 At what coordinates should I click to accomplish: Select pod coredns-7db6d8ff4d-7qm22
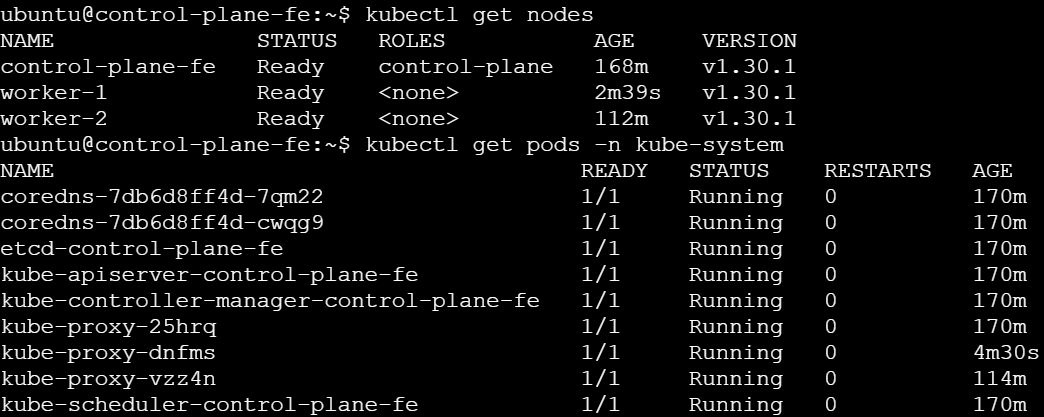tap(162, 197)
